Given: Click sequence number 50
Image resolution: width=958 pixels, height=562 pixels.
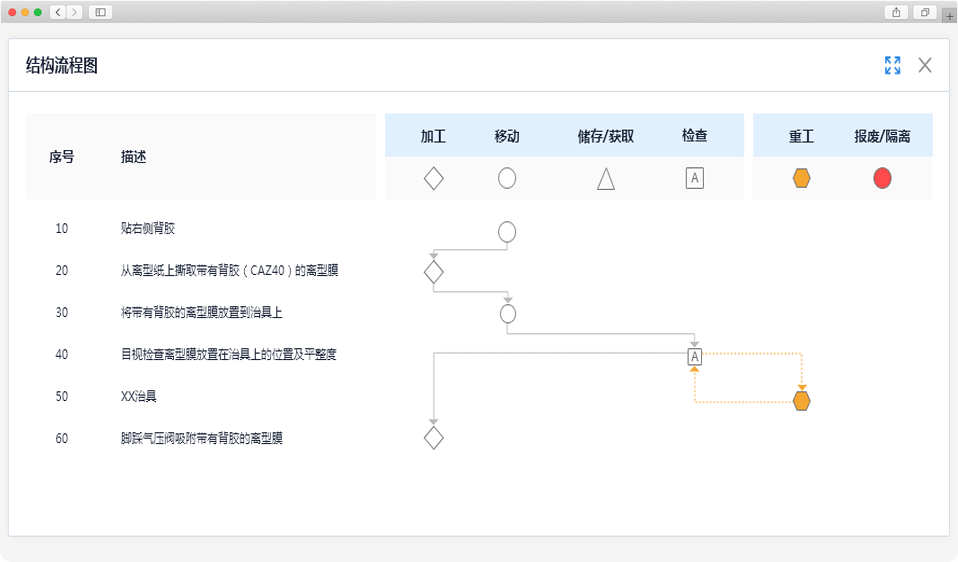Looking at the screenshot, I should (x=62, y=396).
